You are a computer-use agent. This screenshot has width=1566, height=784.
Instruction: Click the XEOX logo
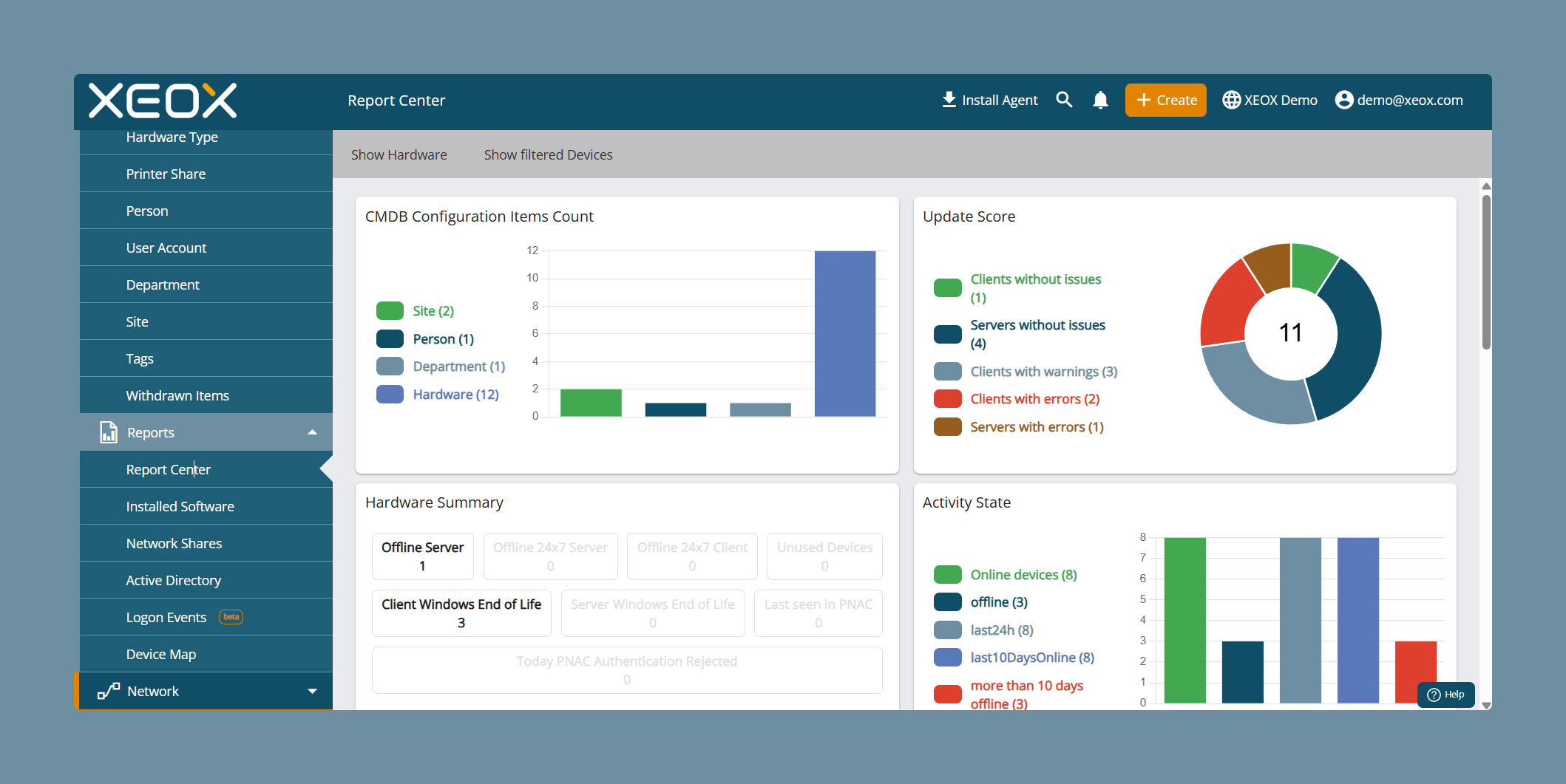pos(163,100)
